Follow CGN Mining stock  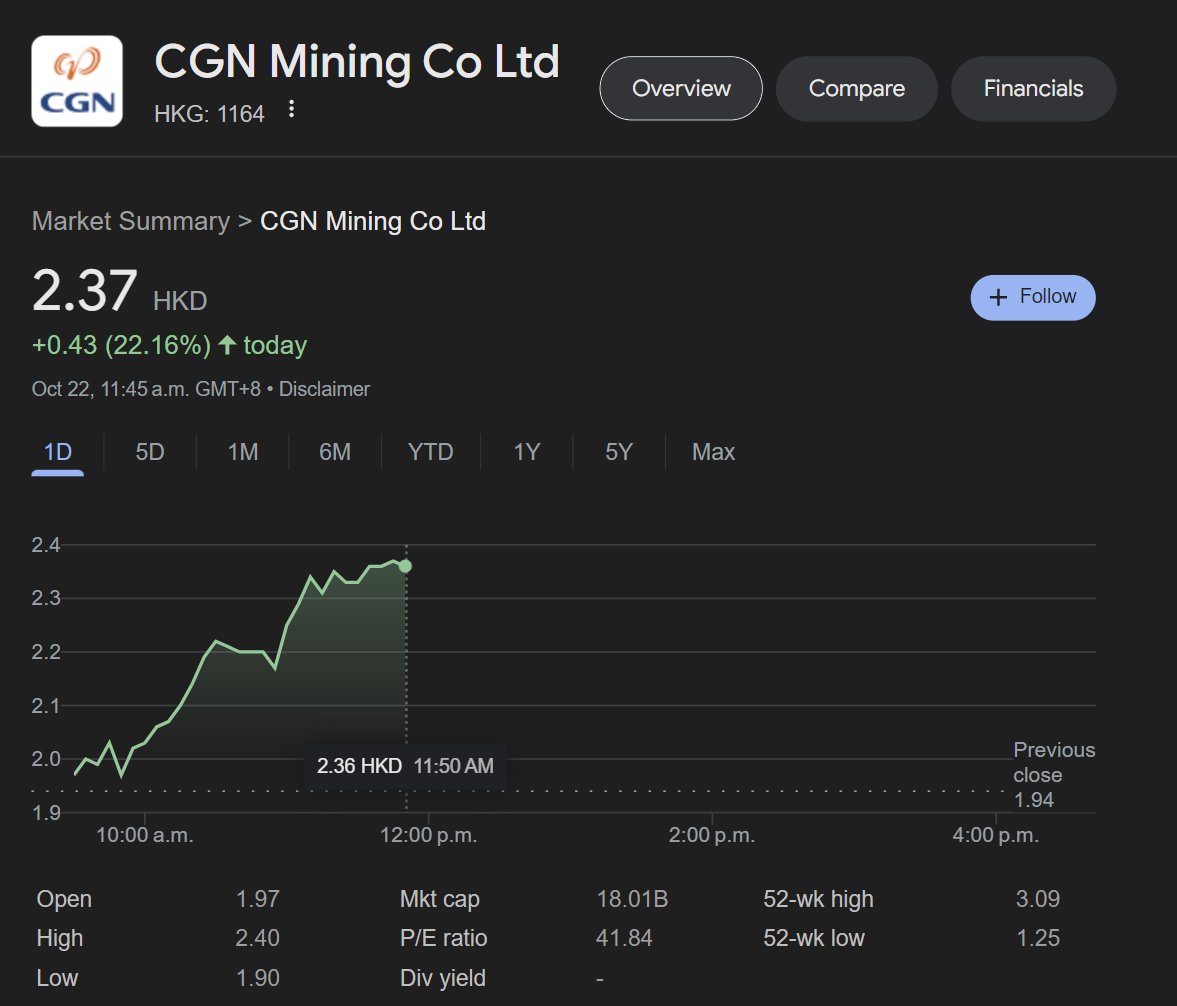click(1033, 297)
